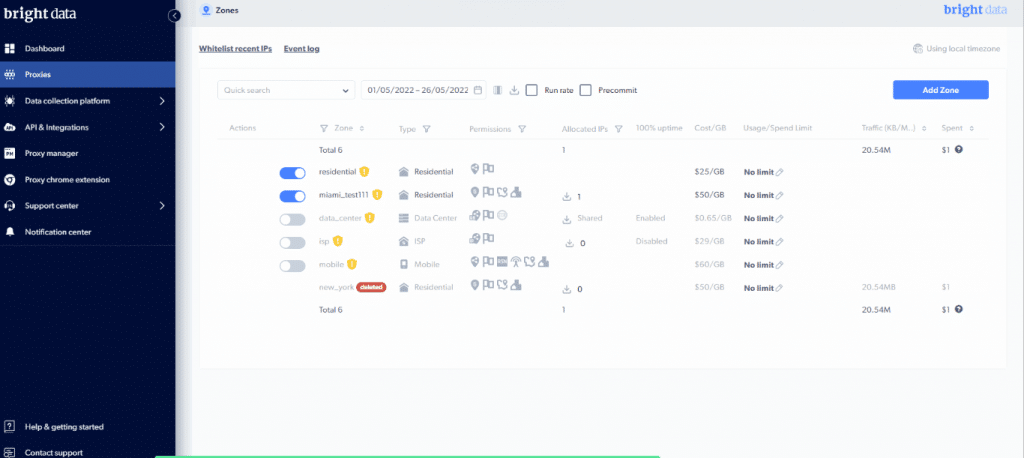The image size is (1024, 458).
Task: Click the help question mark beside top Spent total
Action: [958, 149]
